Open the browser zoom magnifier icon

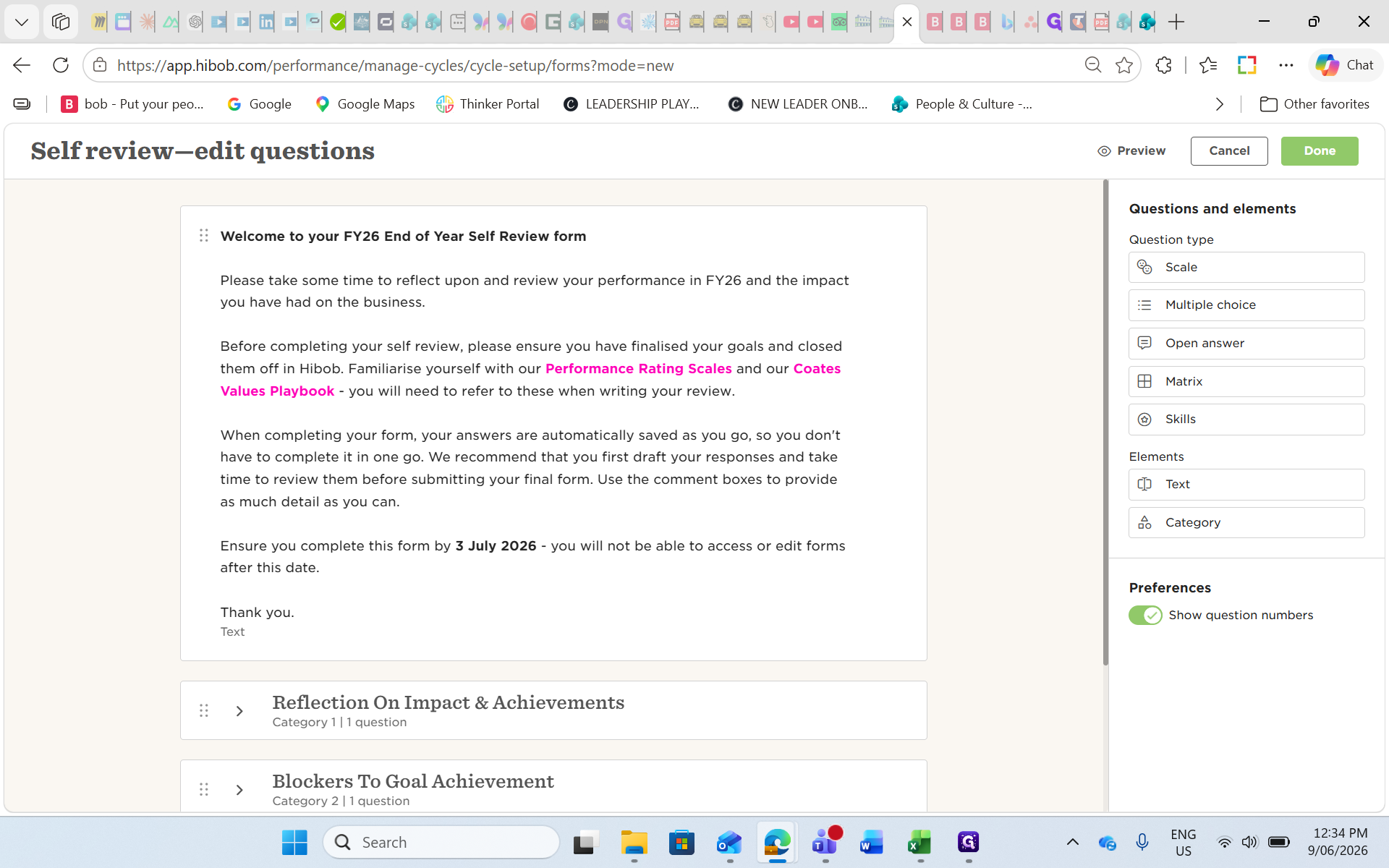point(1092,65)
